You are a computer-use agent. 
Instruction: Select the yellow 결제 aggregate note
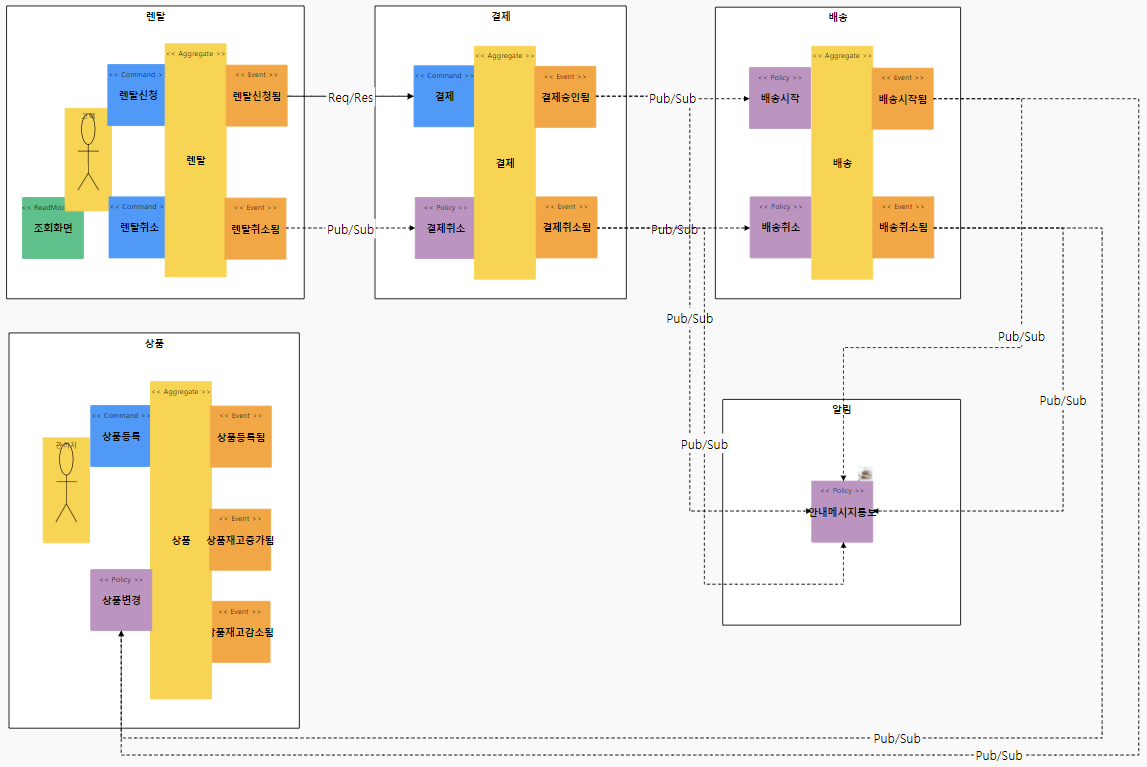point(505,163)
